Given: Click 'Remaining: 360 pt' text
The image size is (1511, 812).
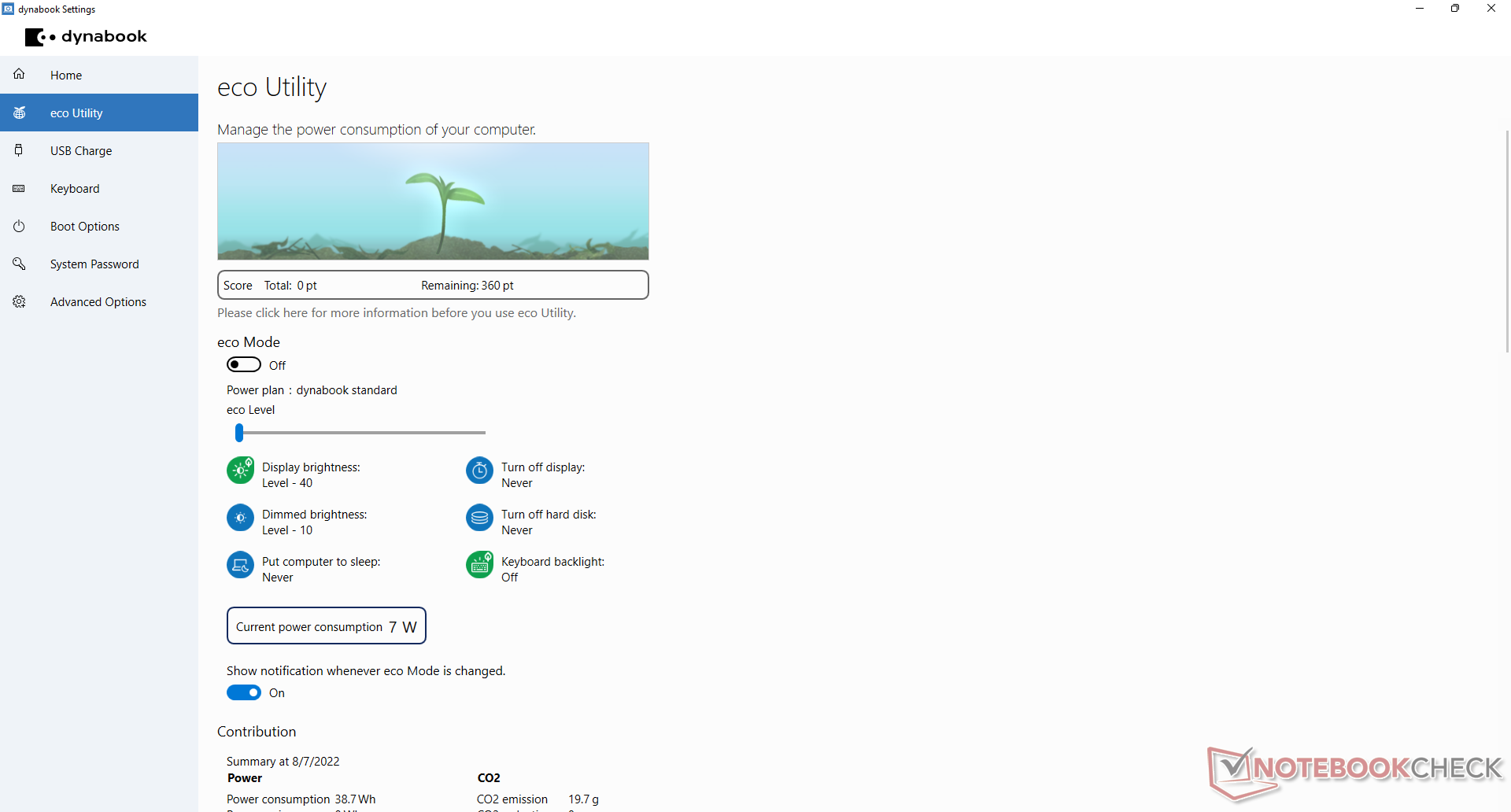Looking at the screenshot, I should (467, 286).
